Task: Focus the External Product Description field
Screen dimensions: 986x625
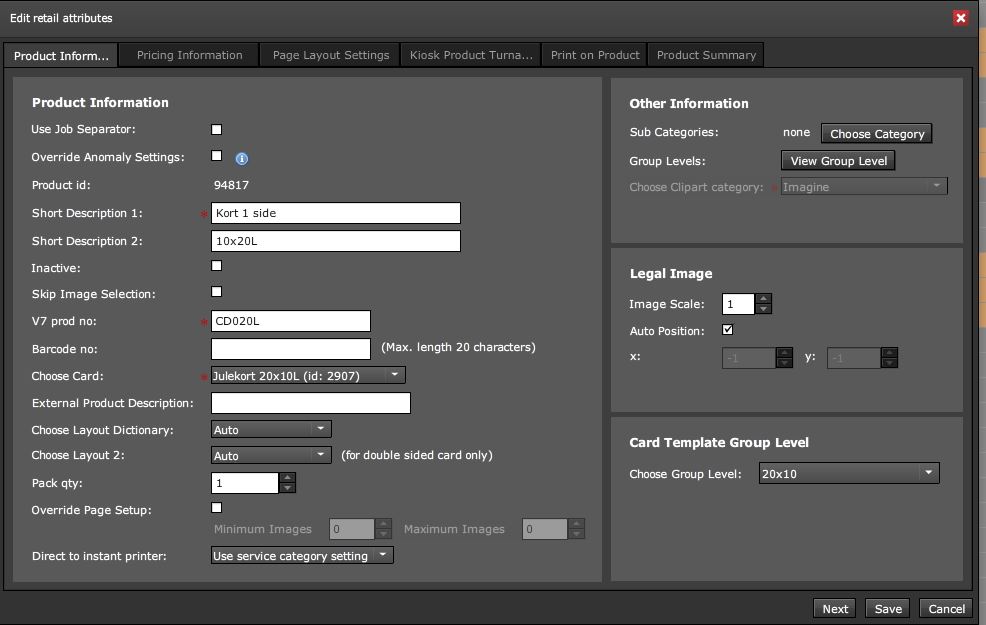Action: point(311,403)
